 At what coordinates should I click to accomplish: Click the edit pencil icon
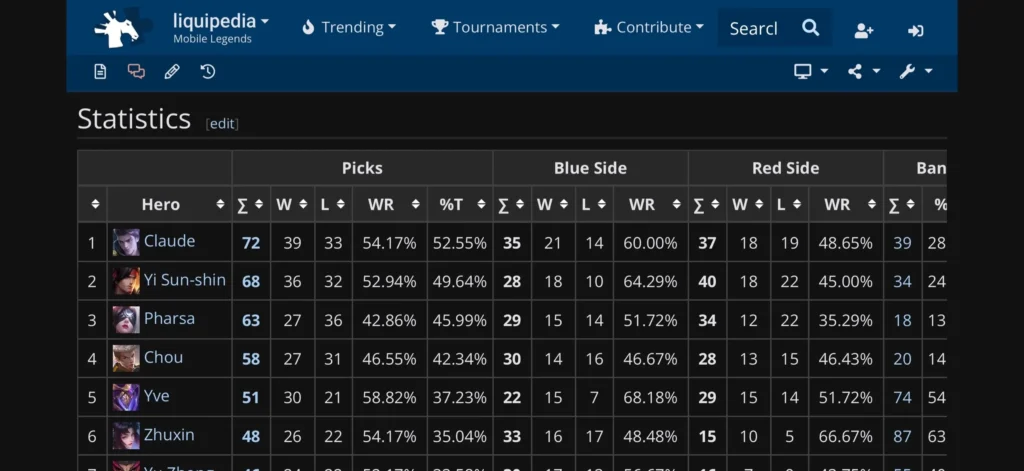click(x=172, y=71)
